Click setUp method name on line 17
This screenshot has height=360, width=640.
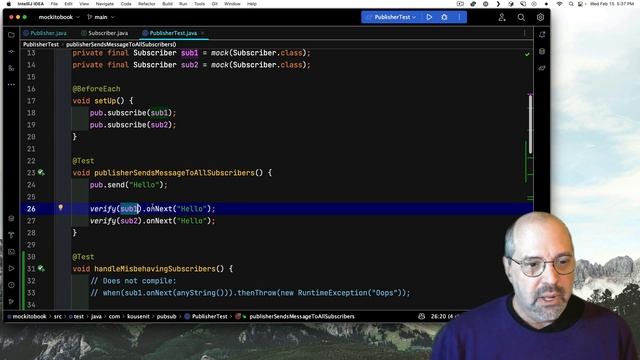tap(105, 101)
